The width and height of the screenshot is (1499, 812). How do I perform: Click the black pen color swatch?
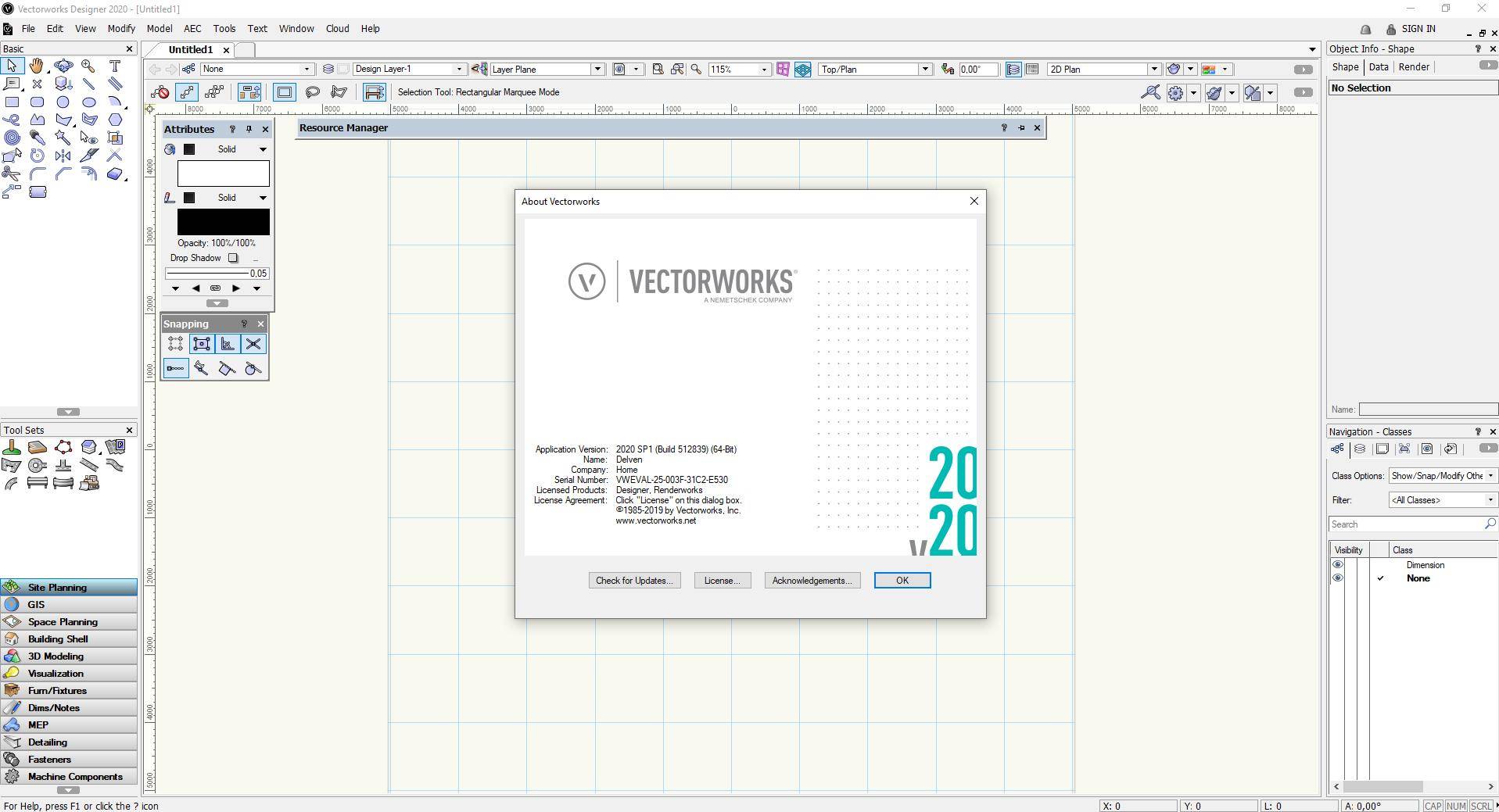click(223, 222)
